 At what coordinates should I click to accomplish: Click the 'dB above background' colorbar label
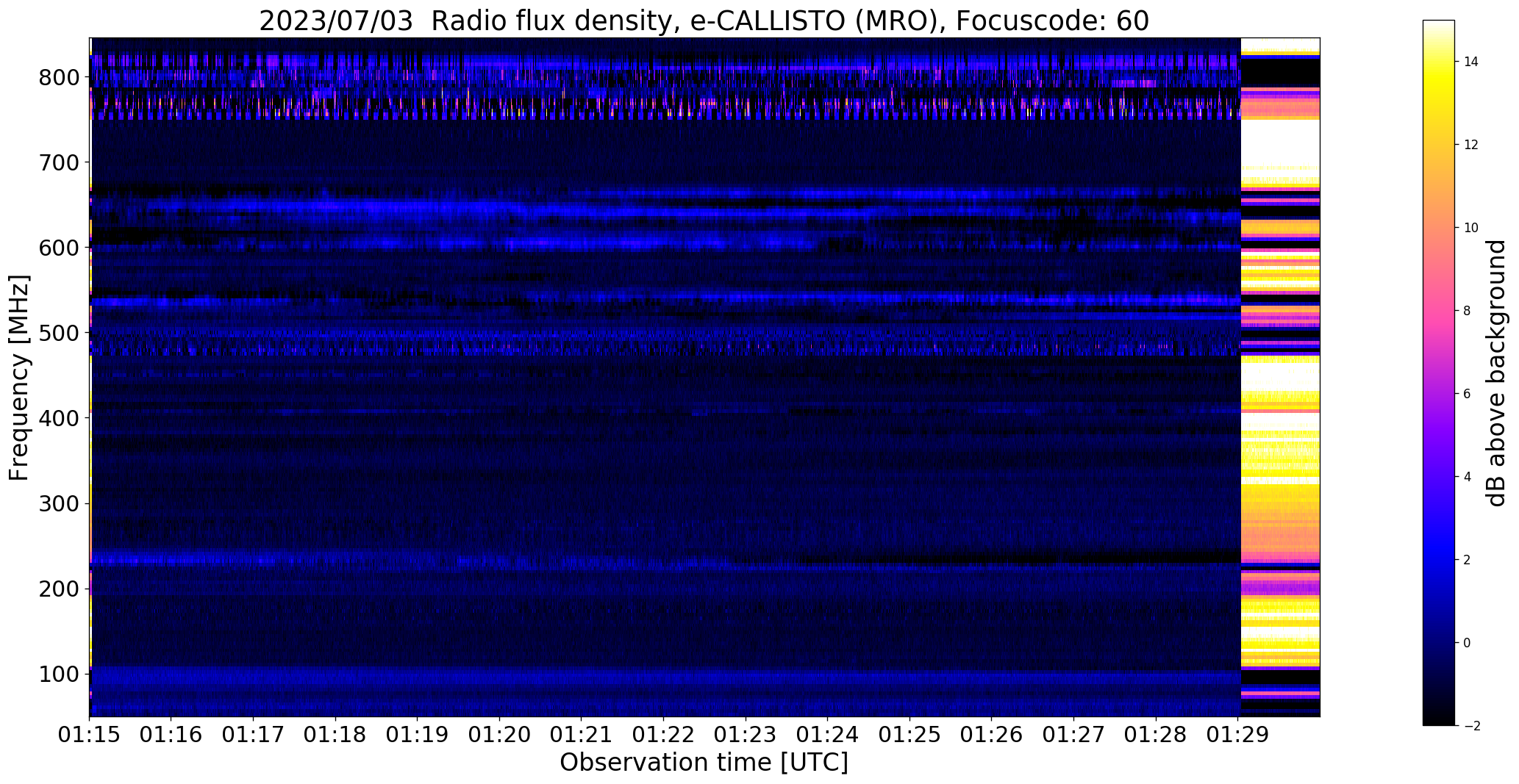click(x=1496, y=373)
